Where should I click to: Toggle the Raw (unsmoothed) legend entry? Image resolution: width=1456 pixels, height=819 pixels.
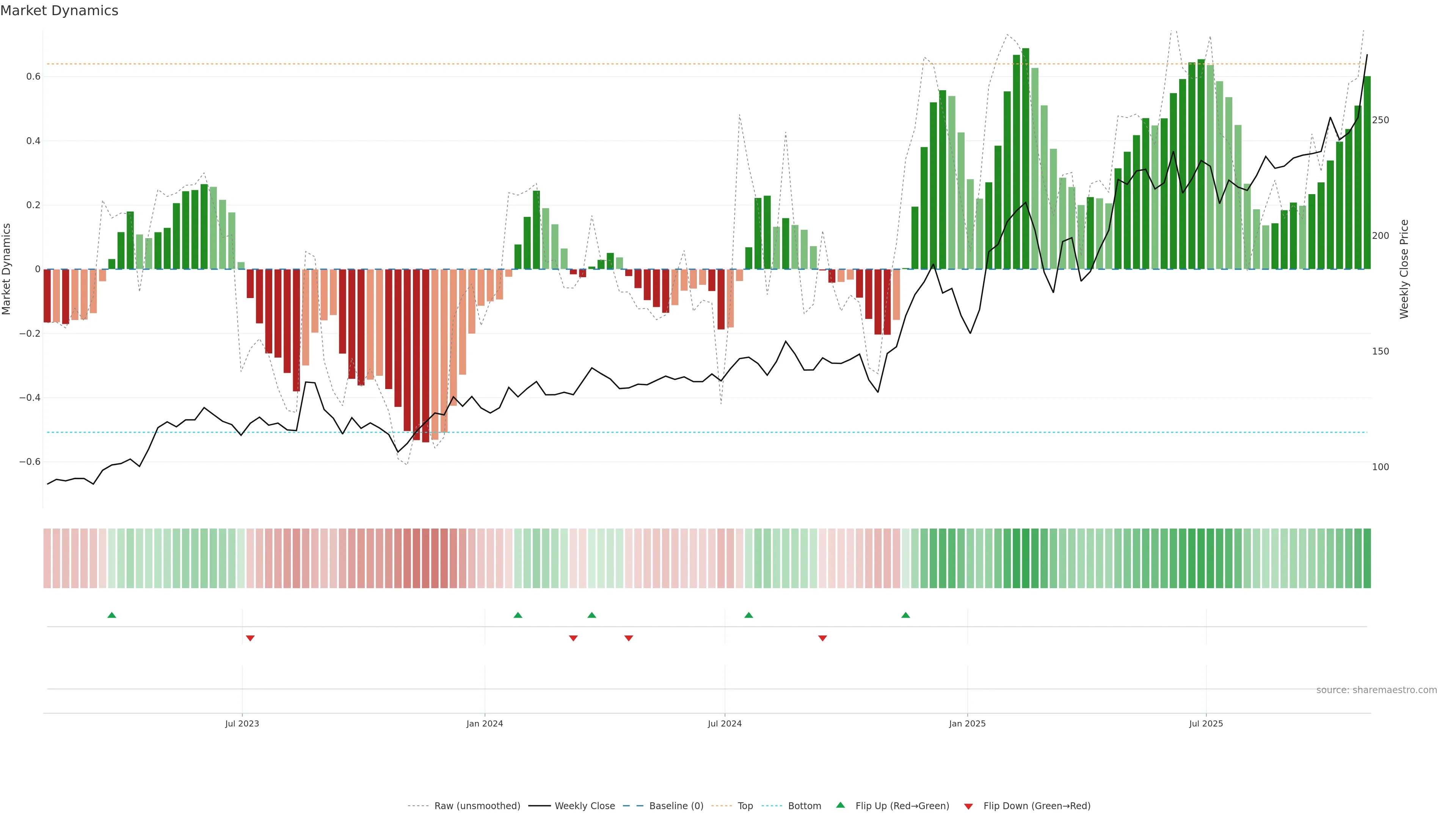(477, 806)
